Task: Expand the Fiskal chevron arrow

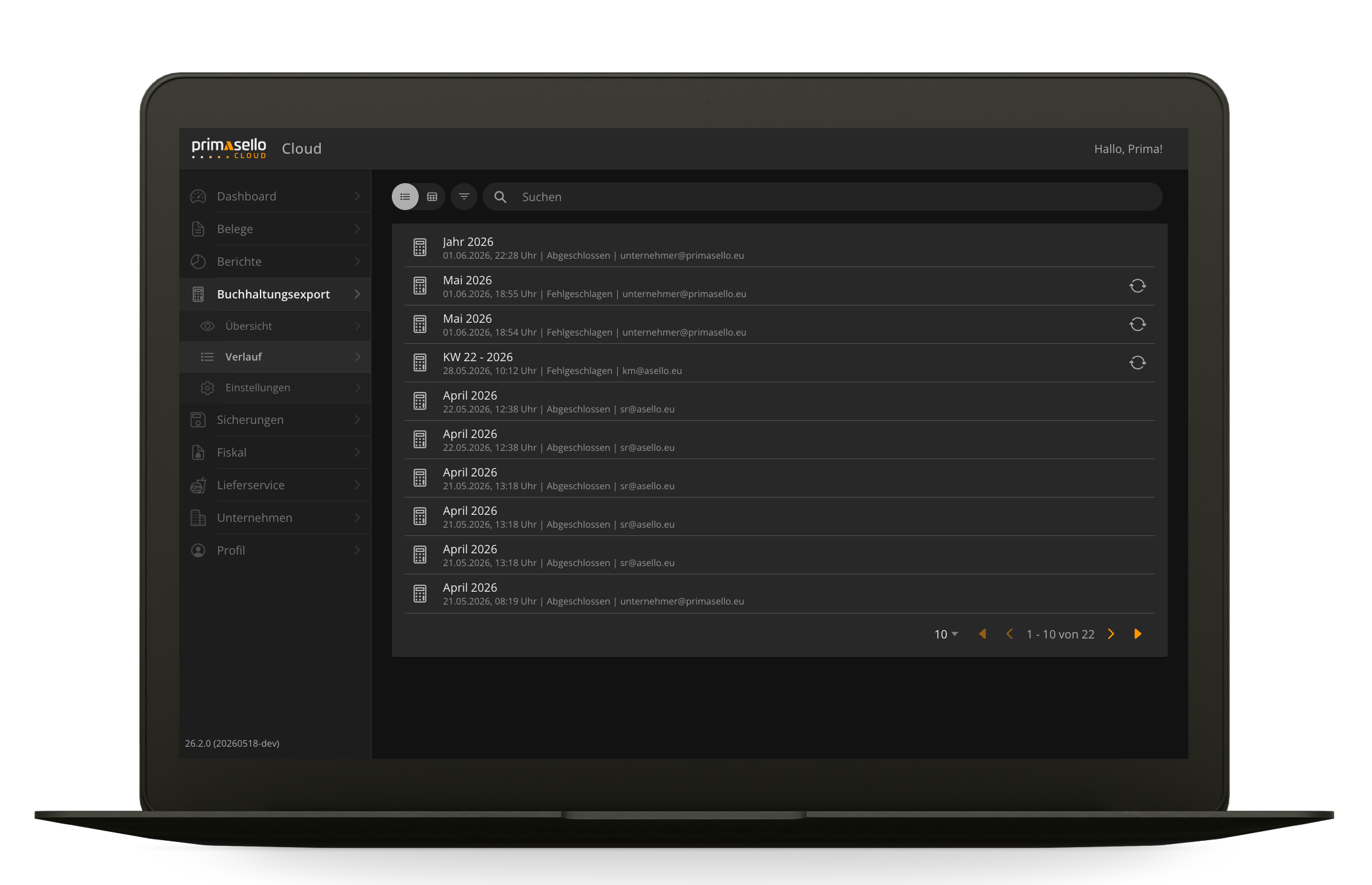Action: point(357,452)
